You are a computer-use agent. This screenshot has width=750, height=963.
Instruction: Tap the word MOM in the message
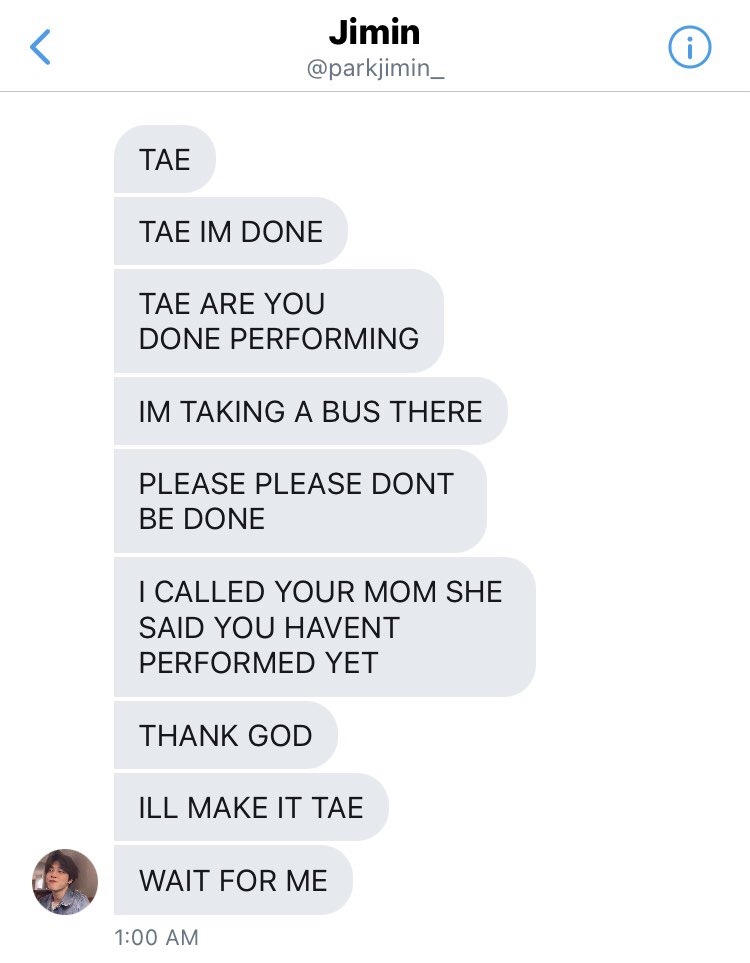coord(400,591)
